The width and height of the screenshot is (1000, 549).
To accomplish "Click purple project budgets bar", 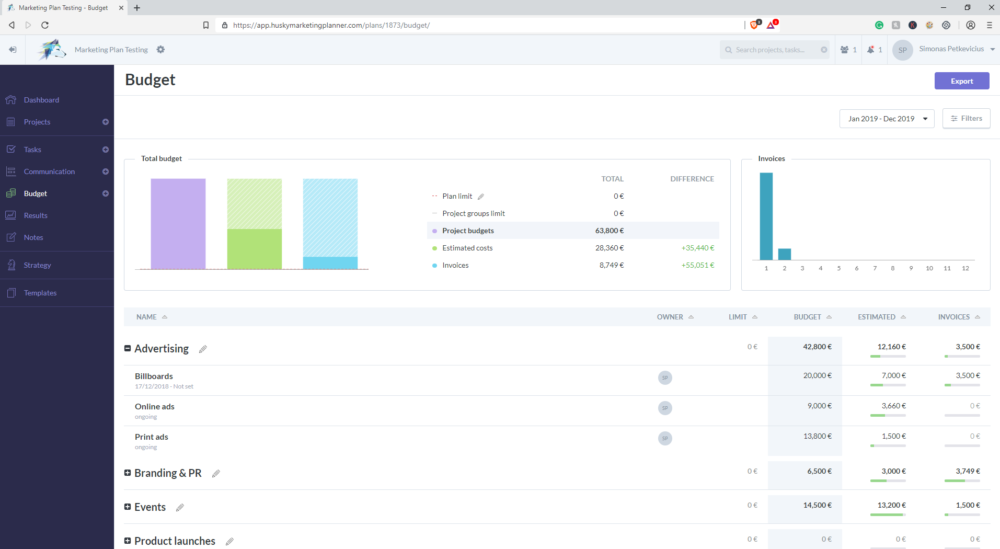I will [178, 224].
